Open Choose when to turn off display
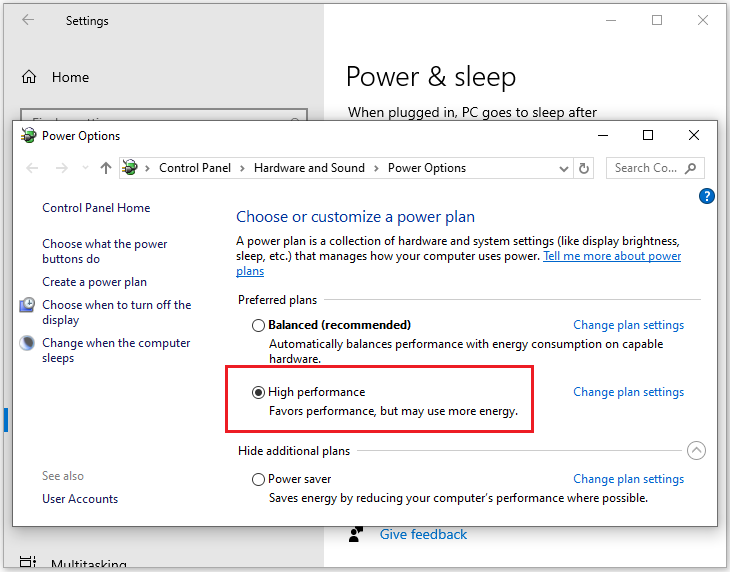 [116, 312]
